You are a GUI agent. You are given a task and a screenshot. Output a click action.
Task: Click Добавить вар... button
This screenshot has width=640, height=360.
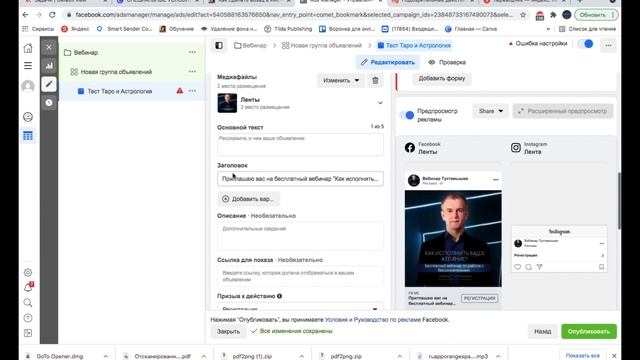point(248,199)
